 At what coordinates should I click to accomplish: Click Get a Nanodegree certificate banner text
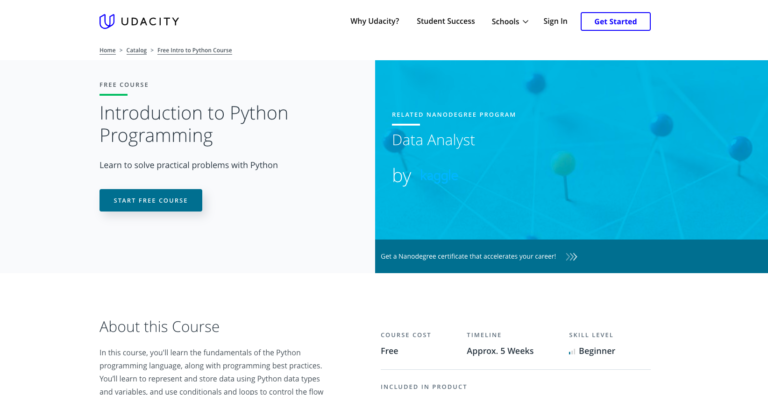pos(468,257)
